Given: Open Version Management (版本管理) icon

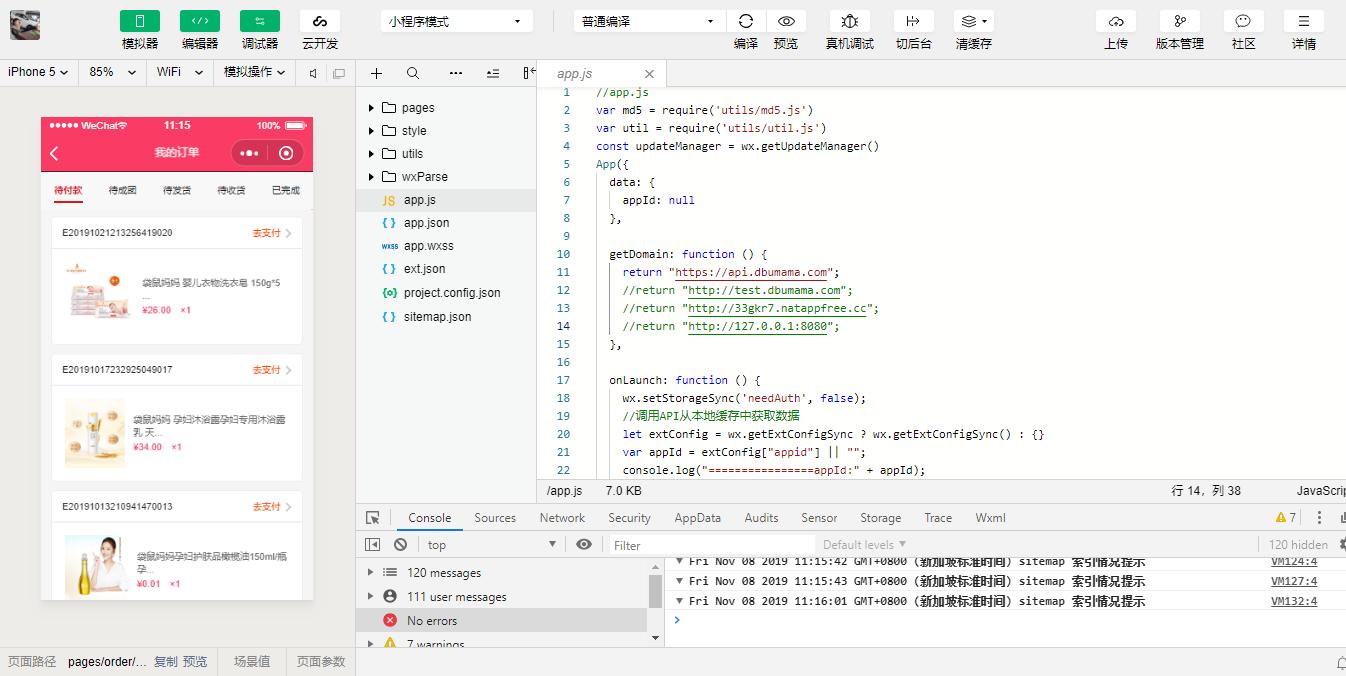Looking at the screenshot, I should coord(1179,21).
